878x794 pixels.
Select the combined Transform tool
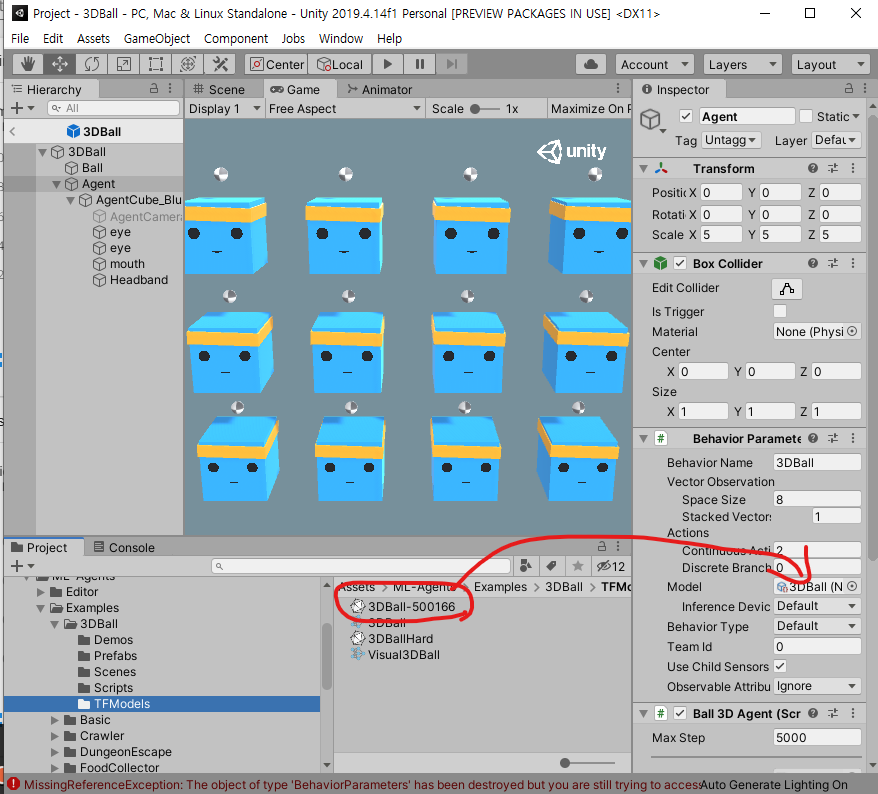point(188,64)
